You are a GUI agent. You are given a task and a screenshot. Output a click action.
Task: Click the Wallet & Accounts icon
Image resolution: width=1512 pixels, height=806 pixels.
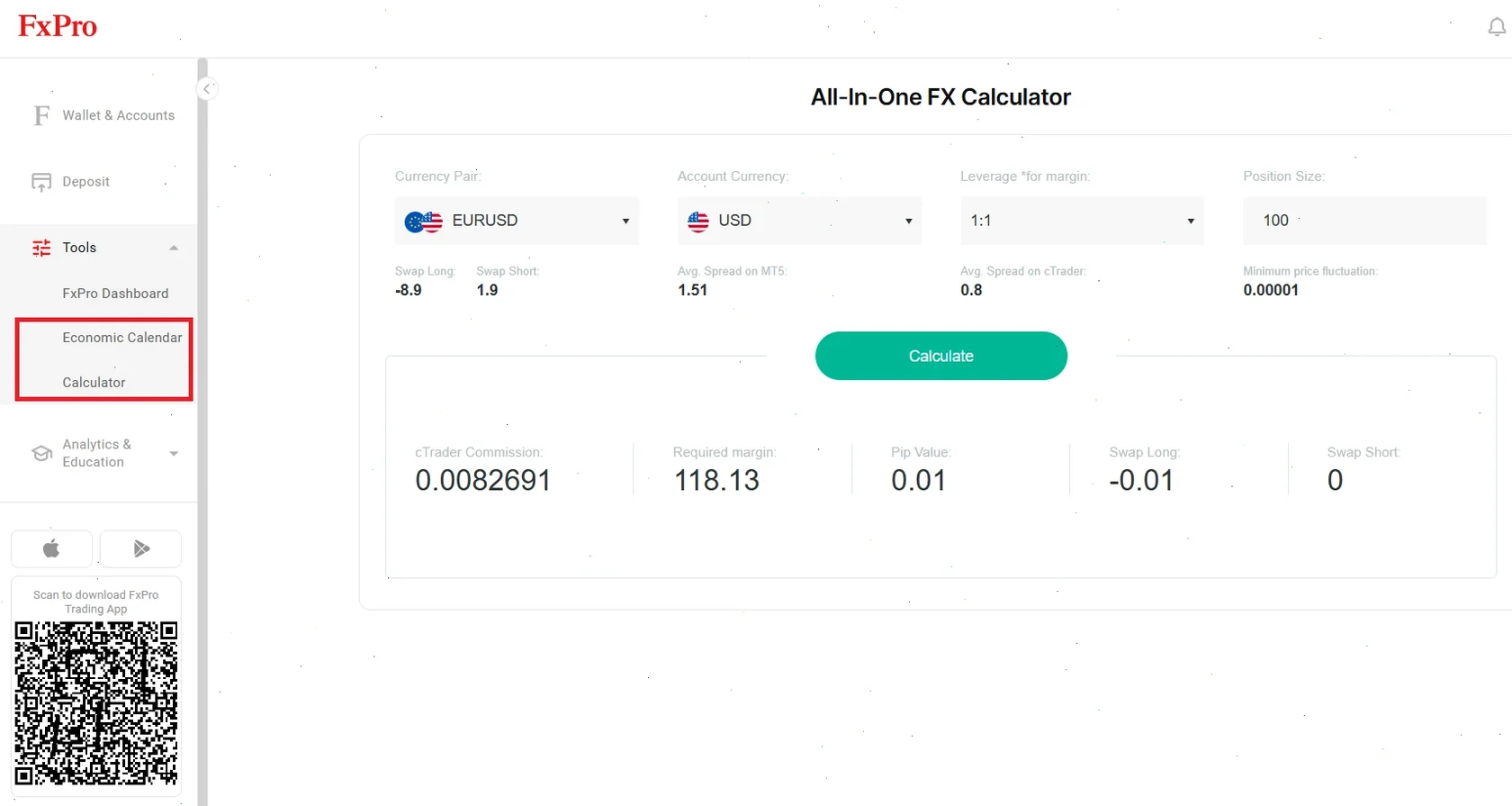click(x=40, y=114)
